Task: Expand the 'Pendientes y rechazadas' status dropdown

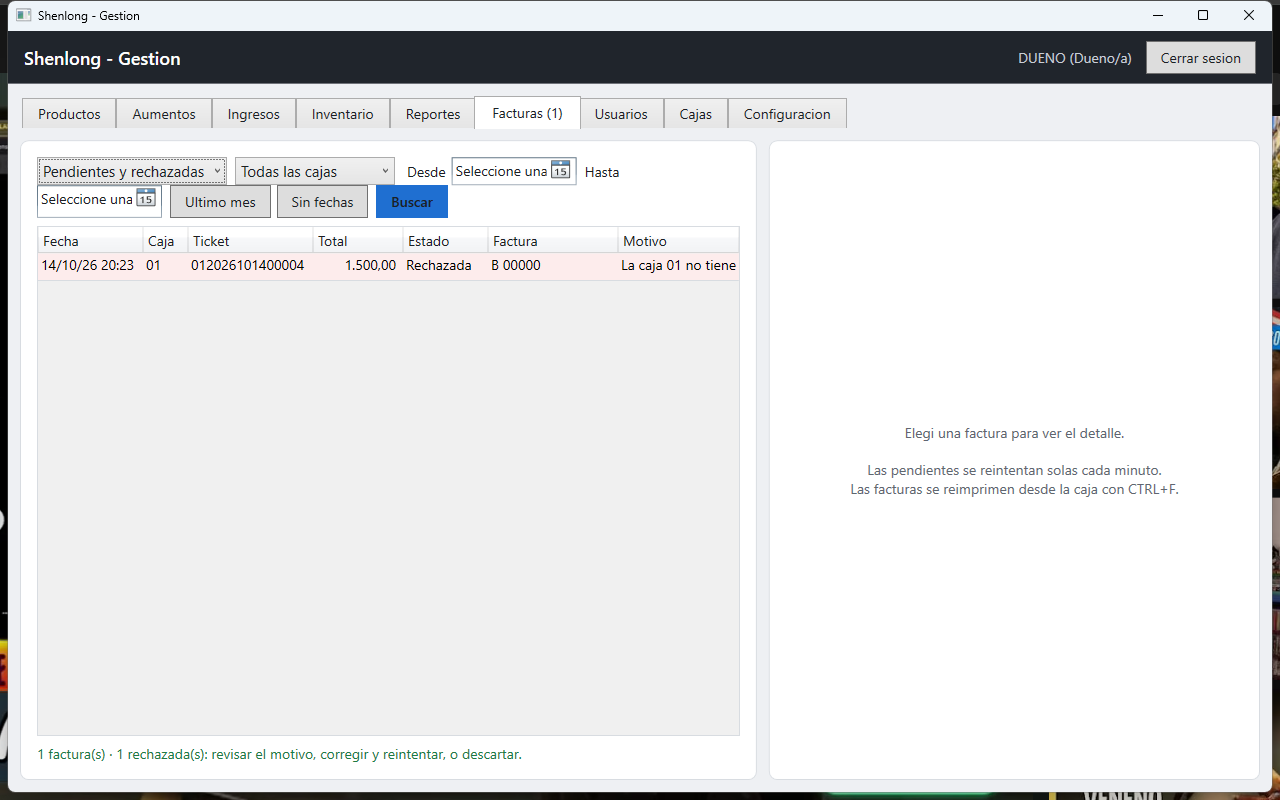Action: click(x=132, y=171)
